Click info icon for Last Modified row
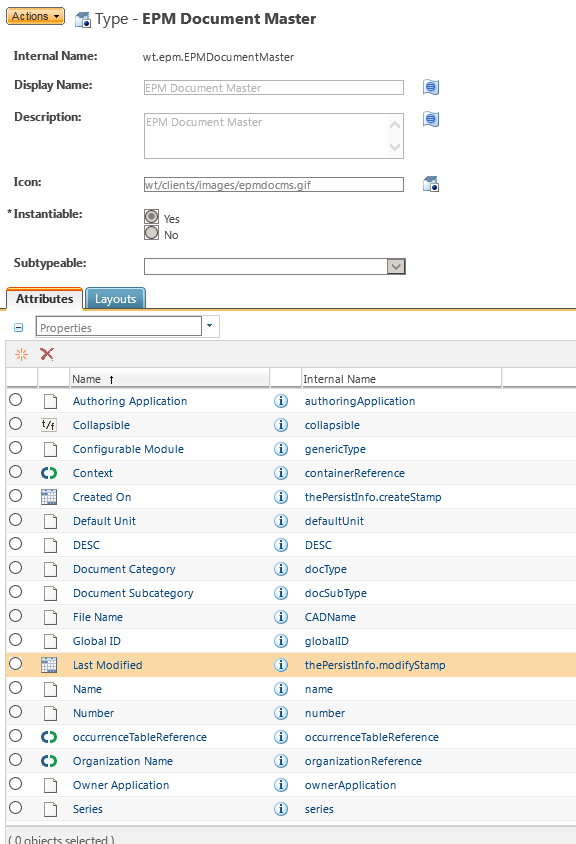This screenshot has height=844, width=576. tap(281, 665)
